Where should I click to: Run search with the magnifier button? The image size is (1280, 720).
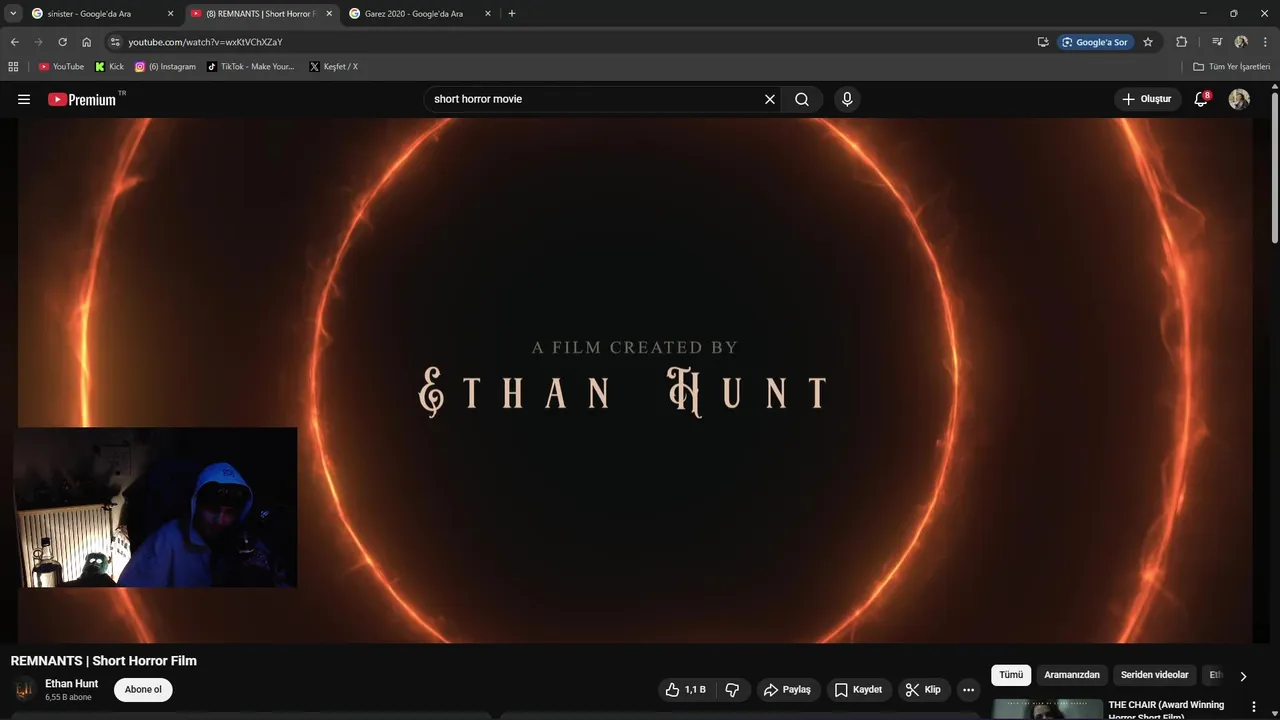click(x=802, y=99)
